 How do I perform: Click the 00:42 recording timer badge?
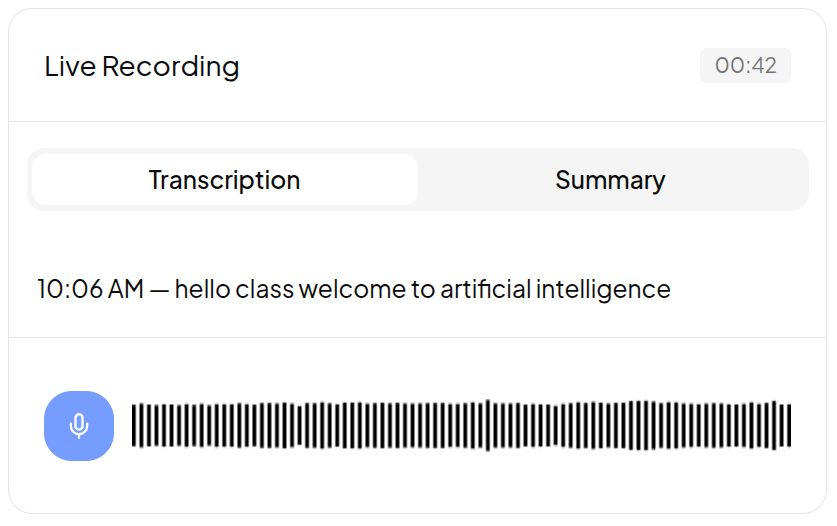[745, 66]
